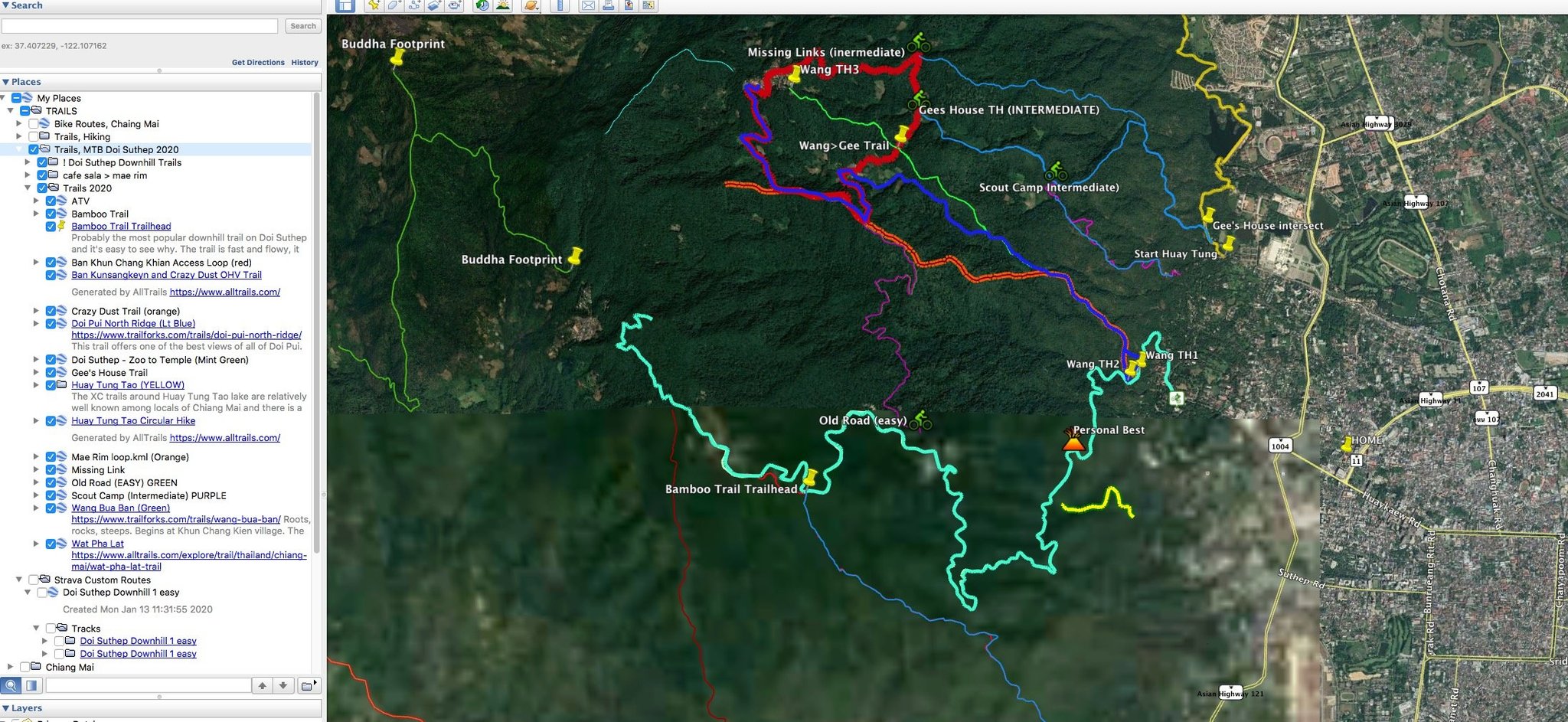Select the Add Polygon tool
1568x722 pixels.
[x=394, y=5]
